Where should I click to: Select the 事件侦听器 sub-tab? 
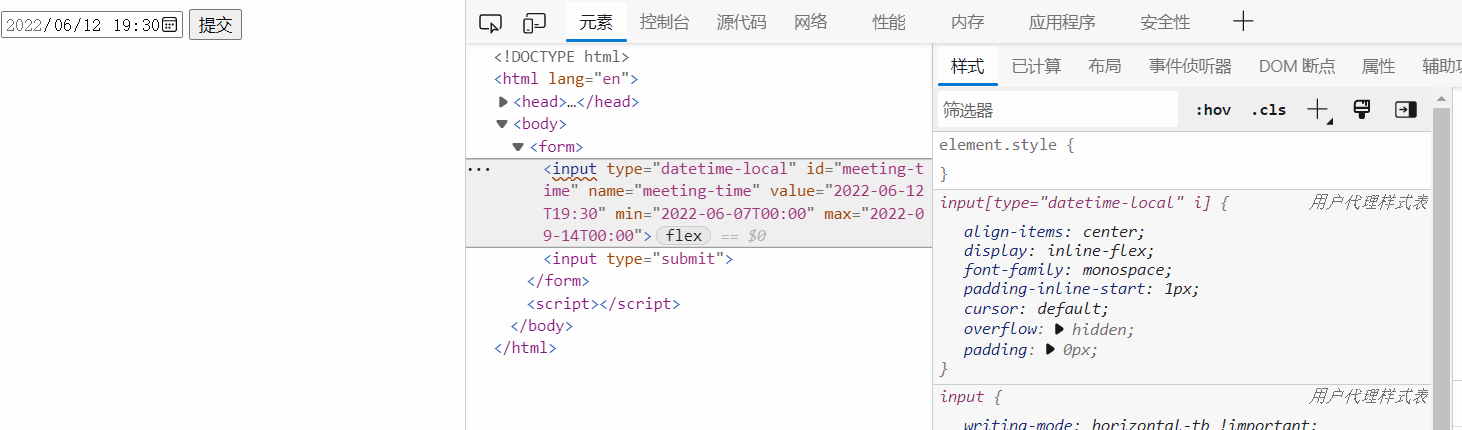click(x=1190, y=67)
